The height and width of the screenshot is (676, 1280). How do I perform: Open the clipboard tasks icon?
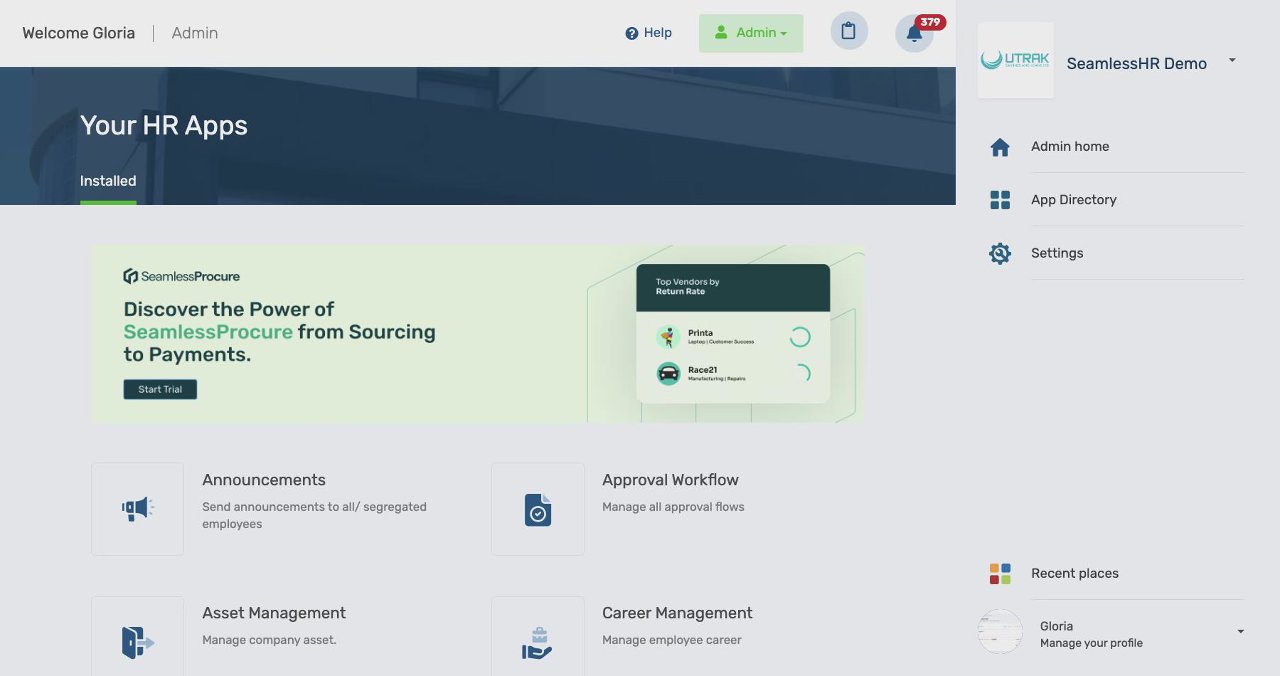coord(849,31)
